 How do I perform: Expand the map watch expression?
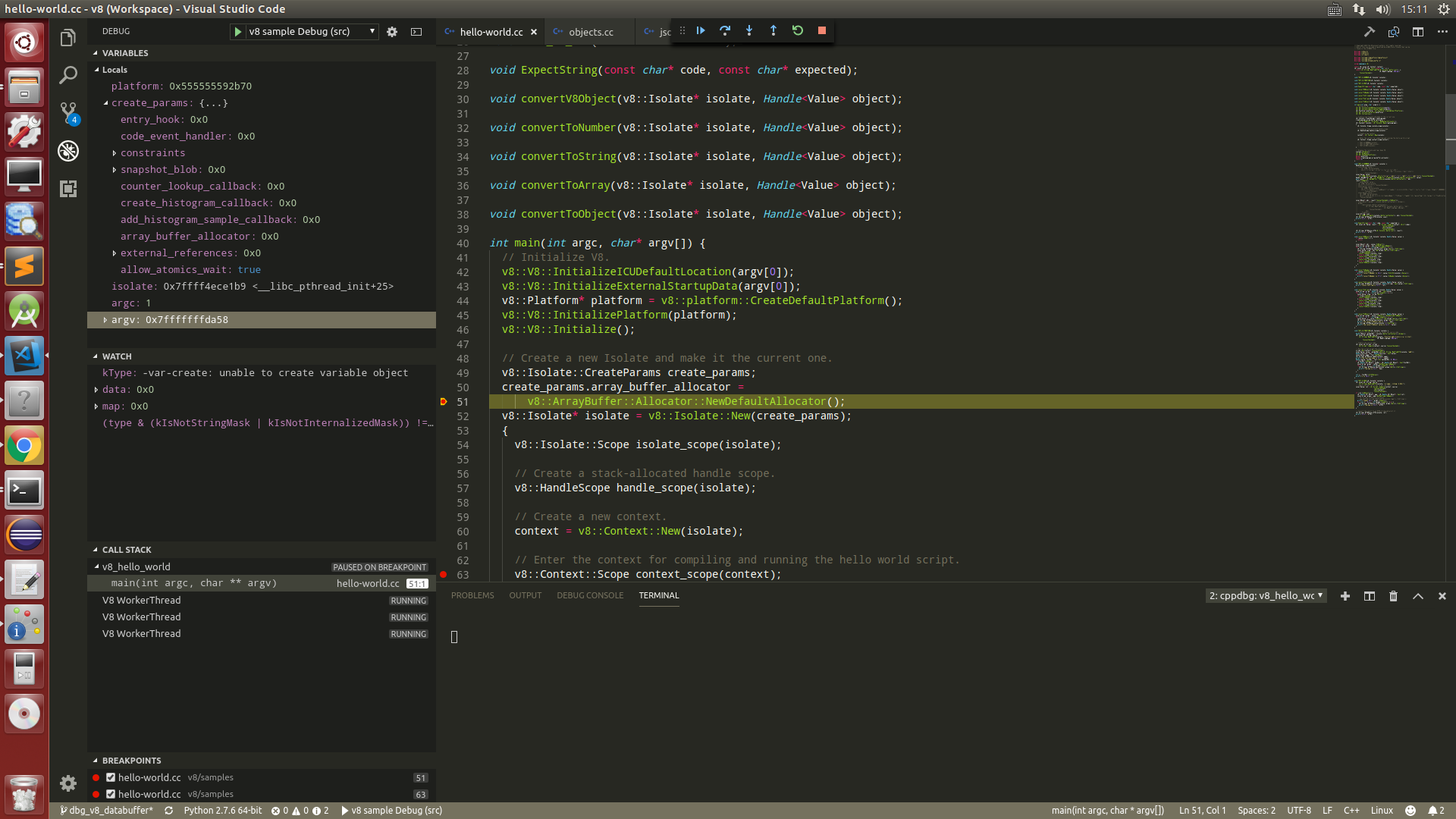click(96, 406)
